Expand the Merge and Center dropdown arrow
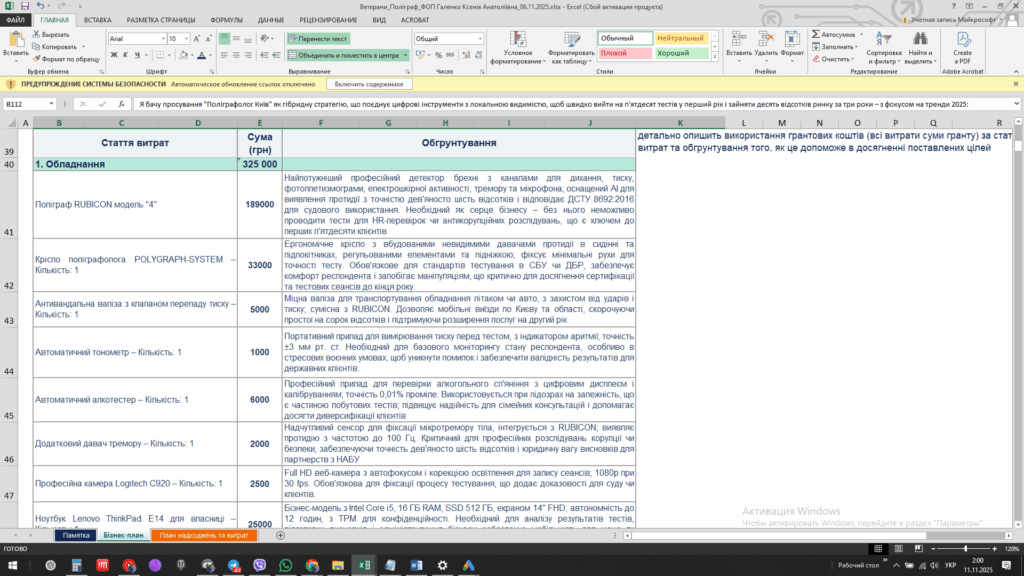The width and height of the screenshot is (1024, 576). (405, 55)
